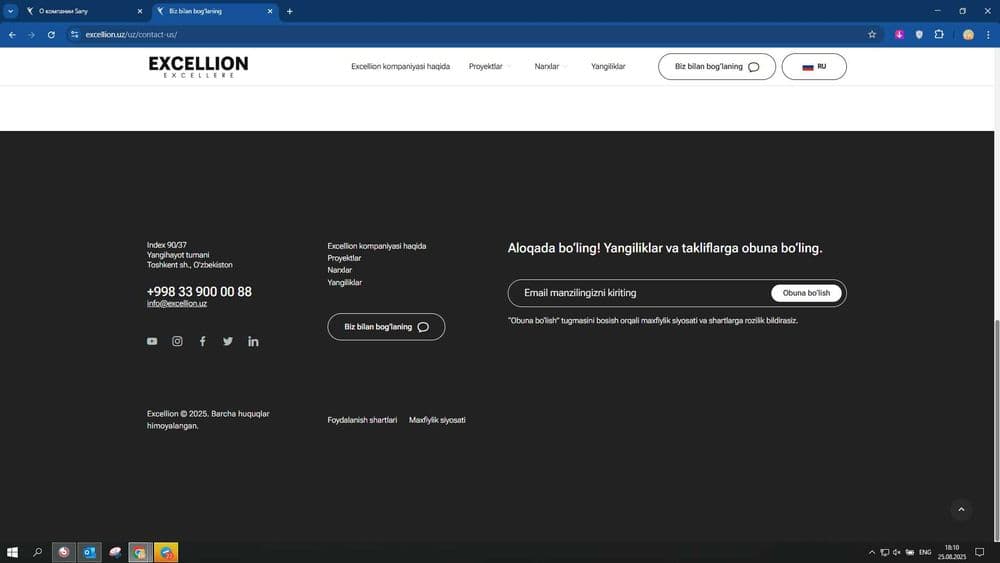Open the Chrome three-dot menu
Viewport: 1000px width, 563px height.
[988, 34]
